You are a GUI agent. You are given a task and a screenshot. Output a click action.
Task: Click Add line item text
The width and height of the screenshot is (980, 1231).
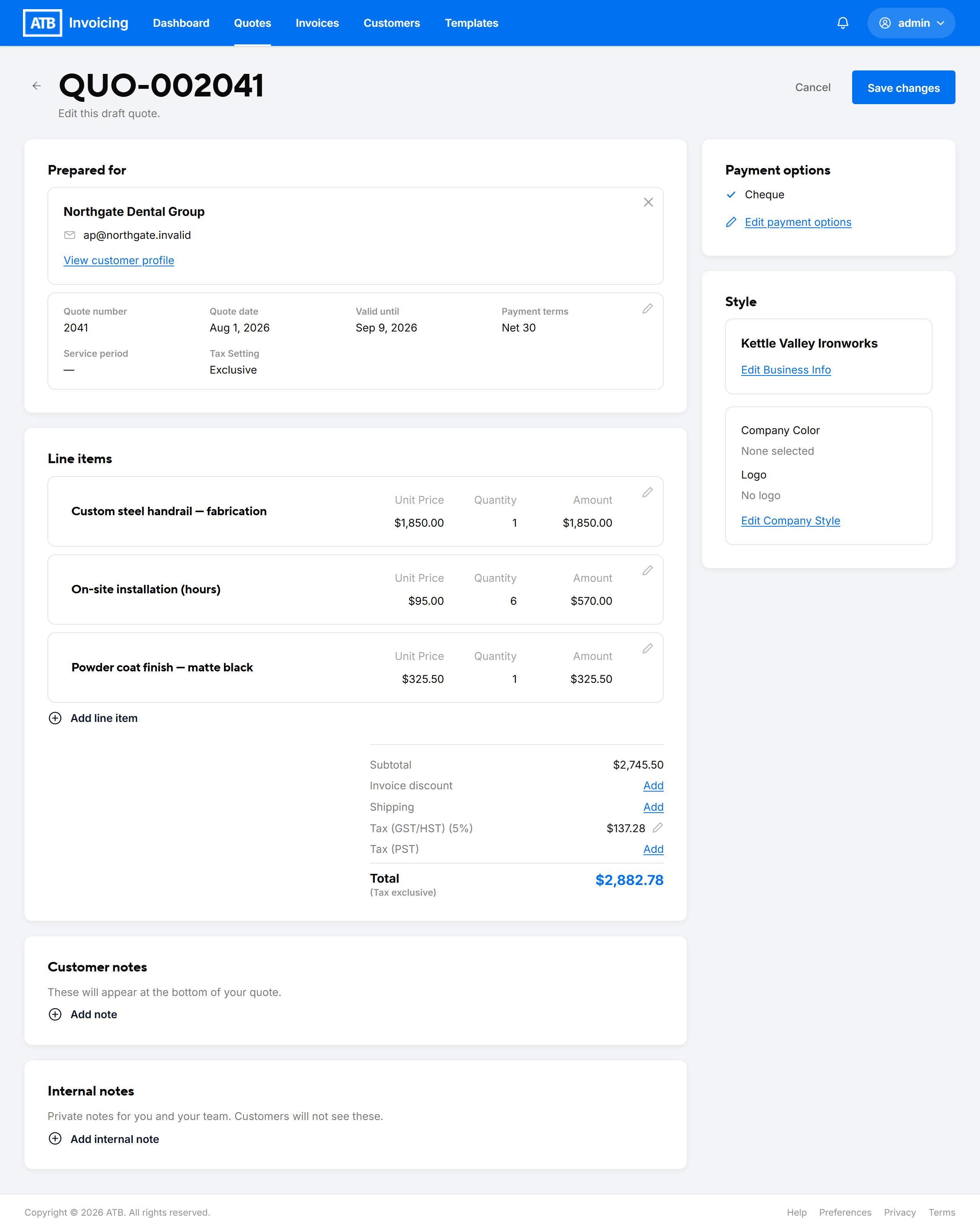click(x=104, y=718)
